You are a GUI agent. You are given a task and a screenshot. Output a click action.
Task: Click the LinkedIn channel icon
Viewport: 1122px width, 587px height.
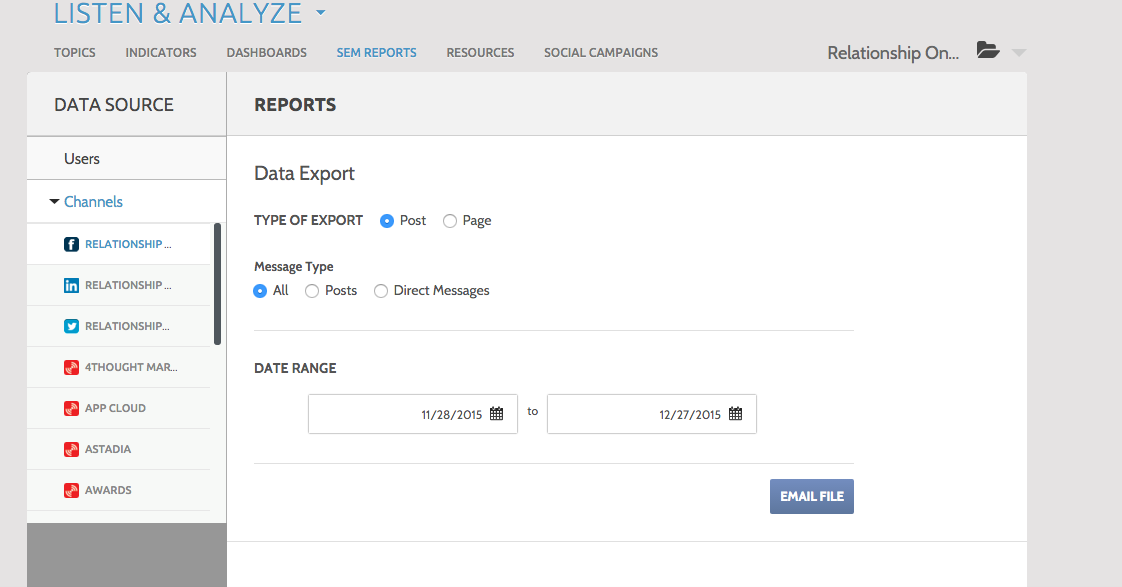(71, 286)
